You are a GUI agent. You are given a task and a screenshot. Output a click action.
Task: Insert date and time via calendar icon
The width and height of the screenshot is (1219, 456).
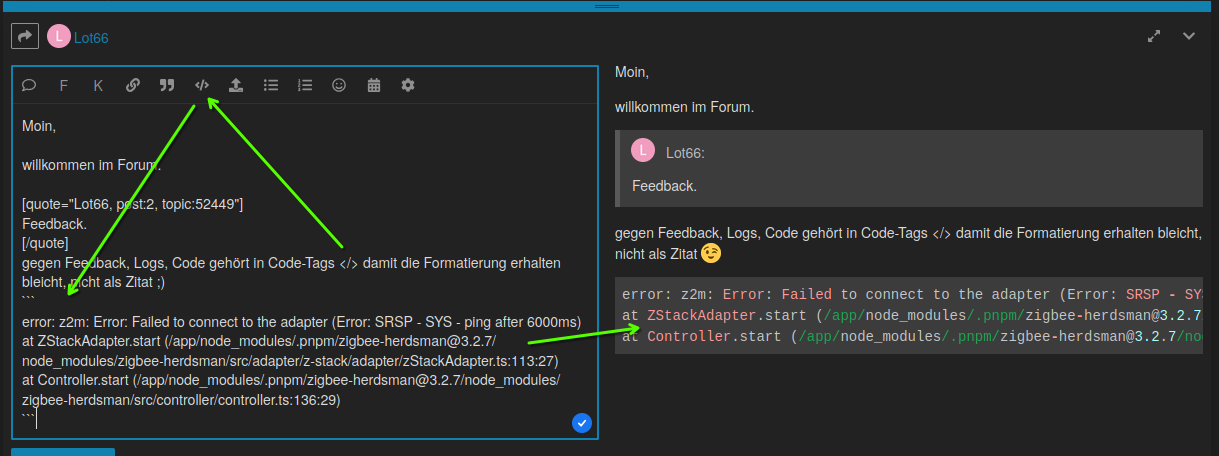tap(374, 85)
